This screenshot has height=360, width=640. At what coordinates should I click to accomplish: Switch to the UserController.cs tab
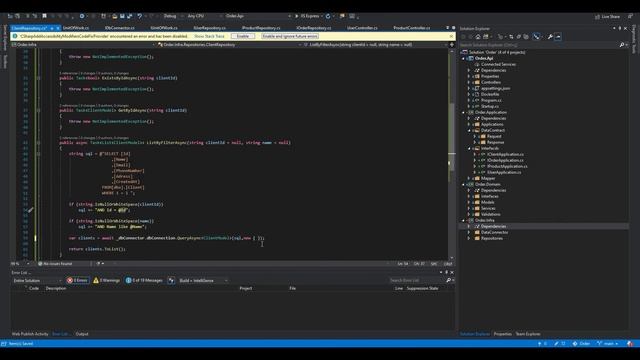click(362, 28)
